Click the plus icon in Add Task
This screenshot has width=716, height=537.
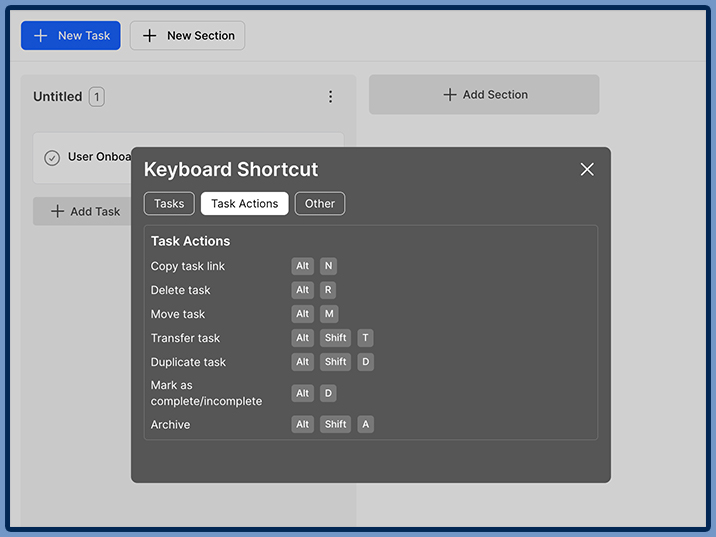[x=57, y=212]
